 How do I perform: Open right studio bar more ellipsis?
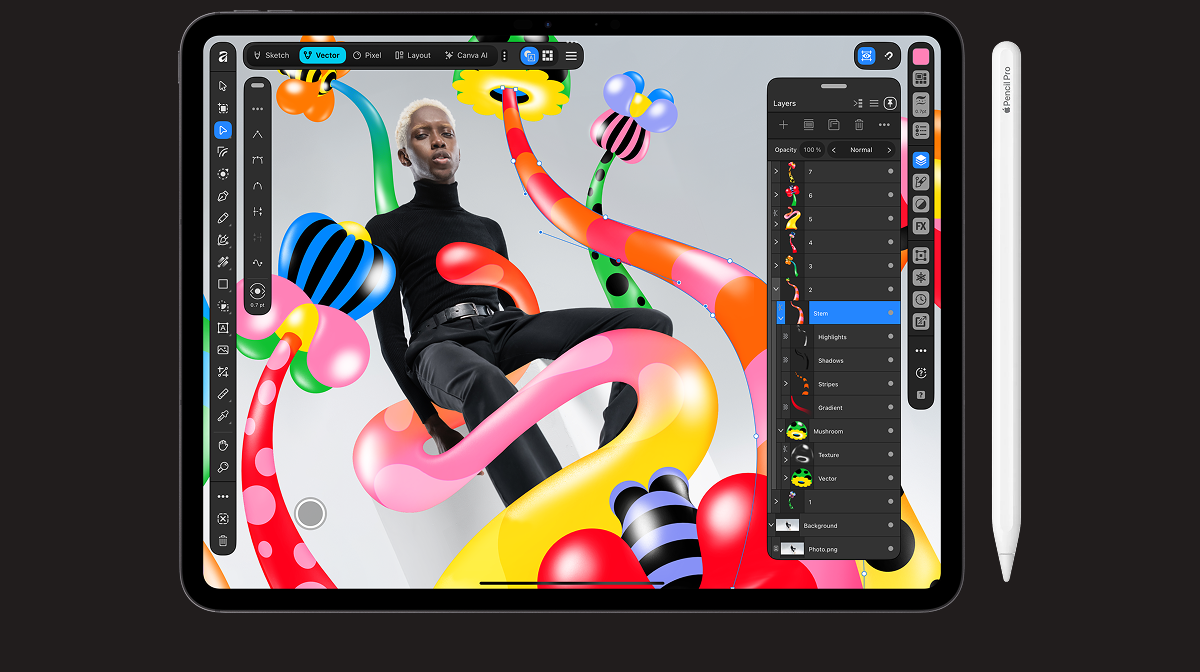coord(921,351)
